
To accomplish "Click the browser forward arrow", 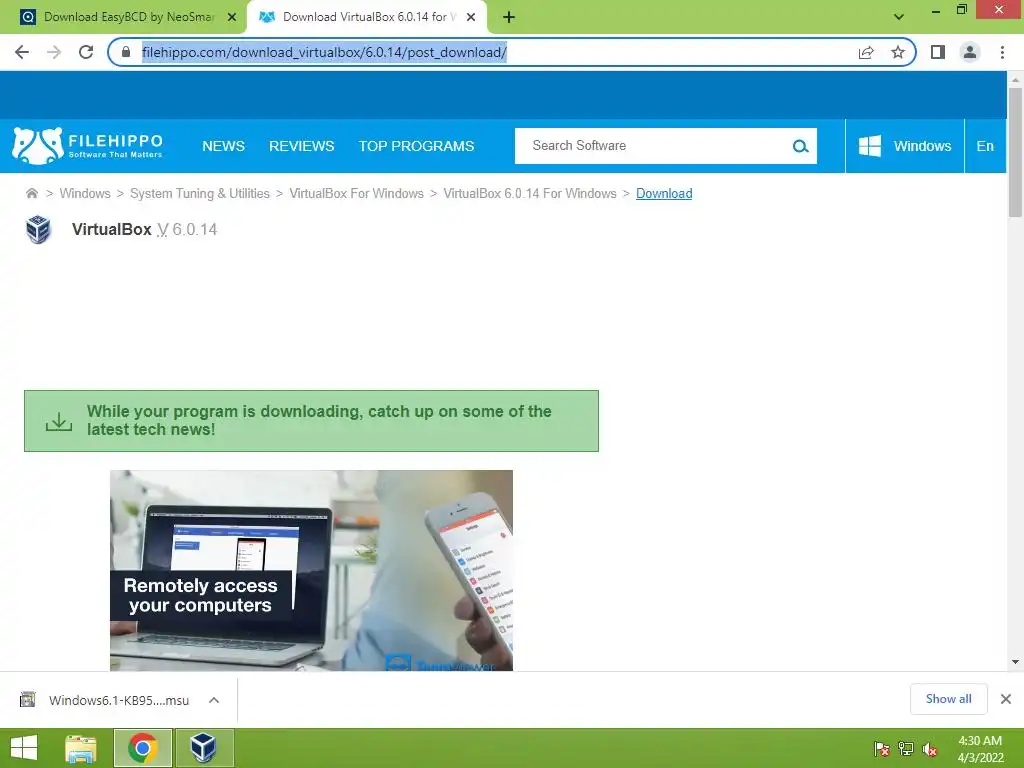I will (54, 52).
